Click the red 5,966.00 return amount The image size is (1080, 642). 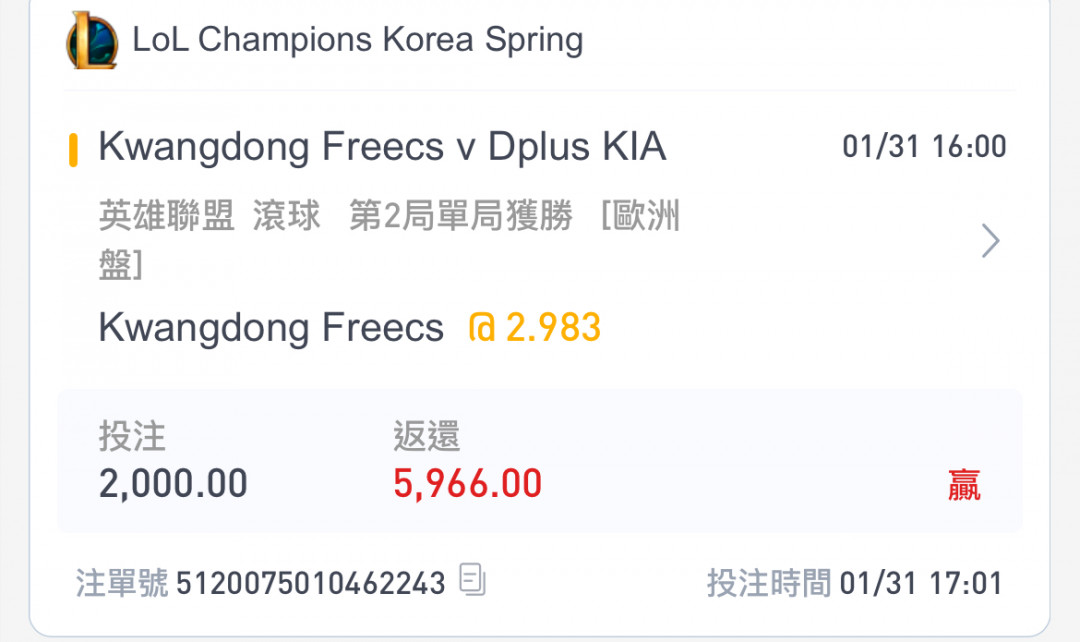pyautogui.click(x=468, y=484)
